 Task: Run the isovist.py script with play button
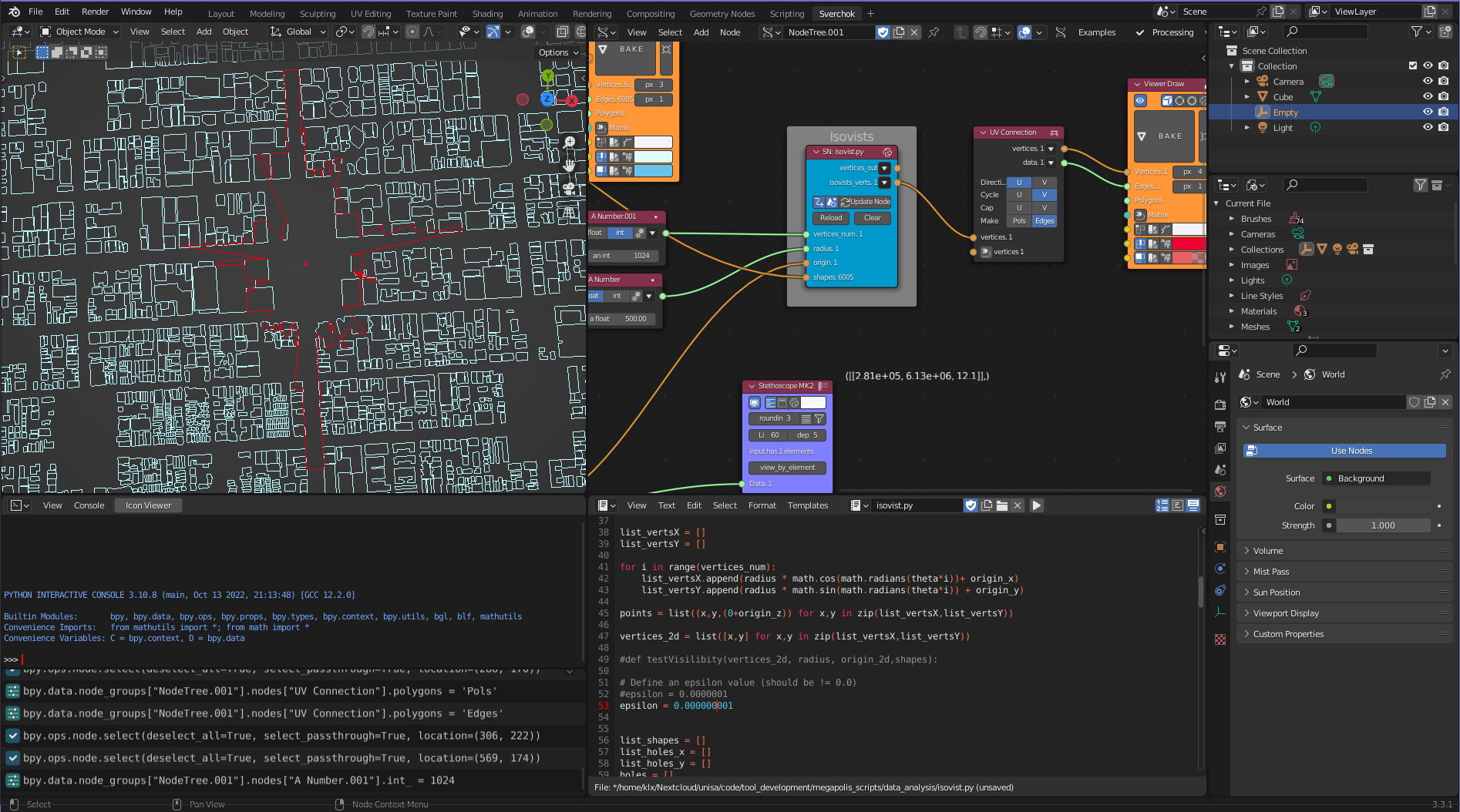point(1037,505)
